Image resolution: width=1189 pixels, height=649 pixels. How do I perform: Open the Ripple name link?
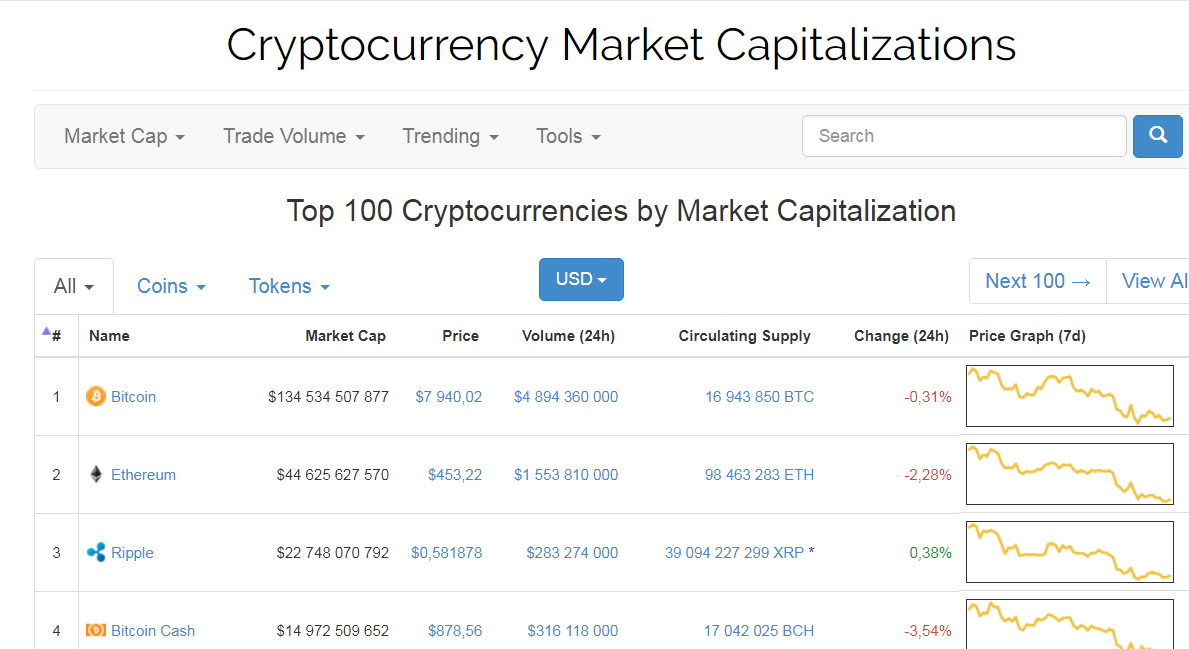click(132, 553)
